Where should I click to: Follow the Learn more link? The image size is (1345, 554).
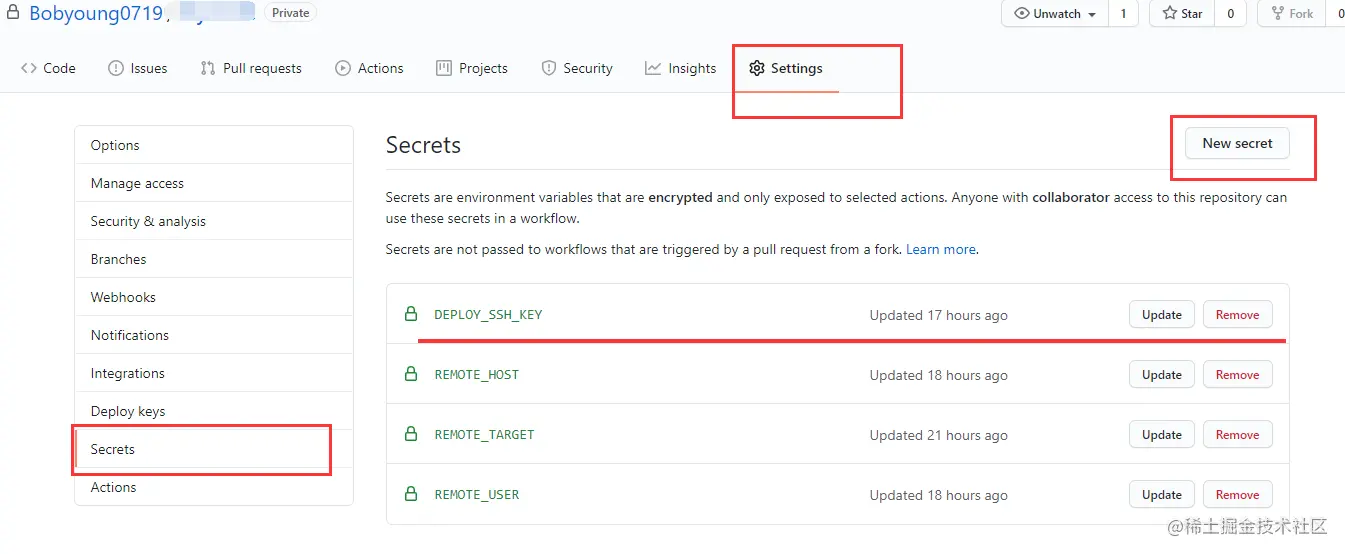tap(941, 249)
